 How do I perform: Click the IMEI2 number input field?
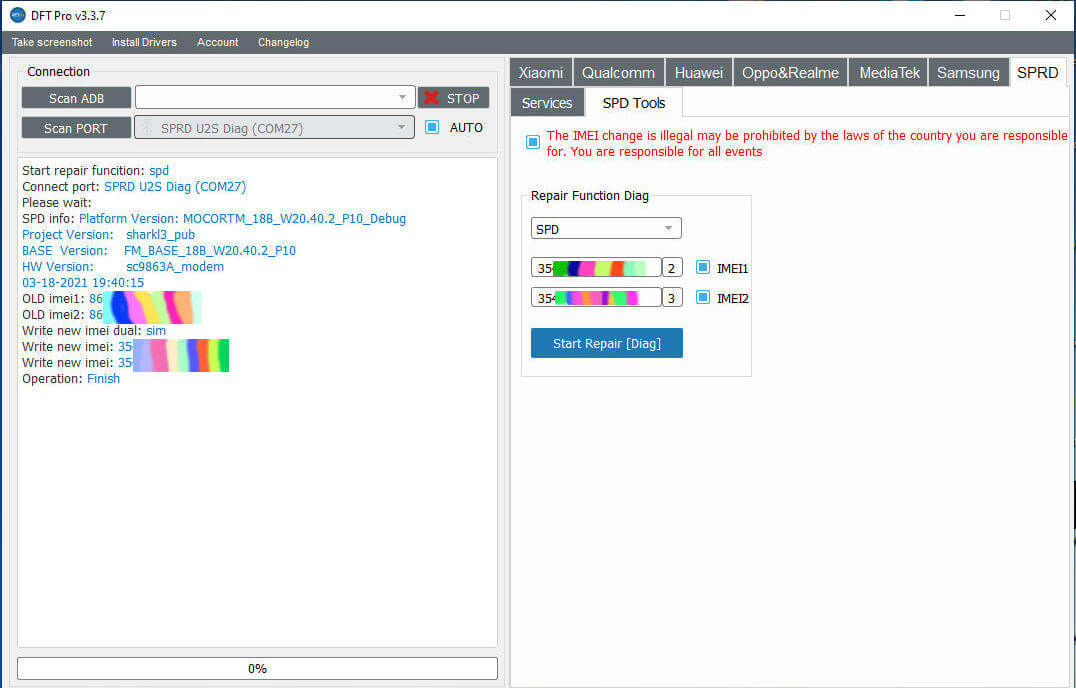(596, 298)
